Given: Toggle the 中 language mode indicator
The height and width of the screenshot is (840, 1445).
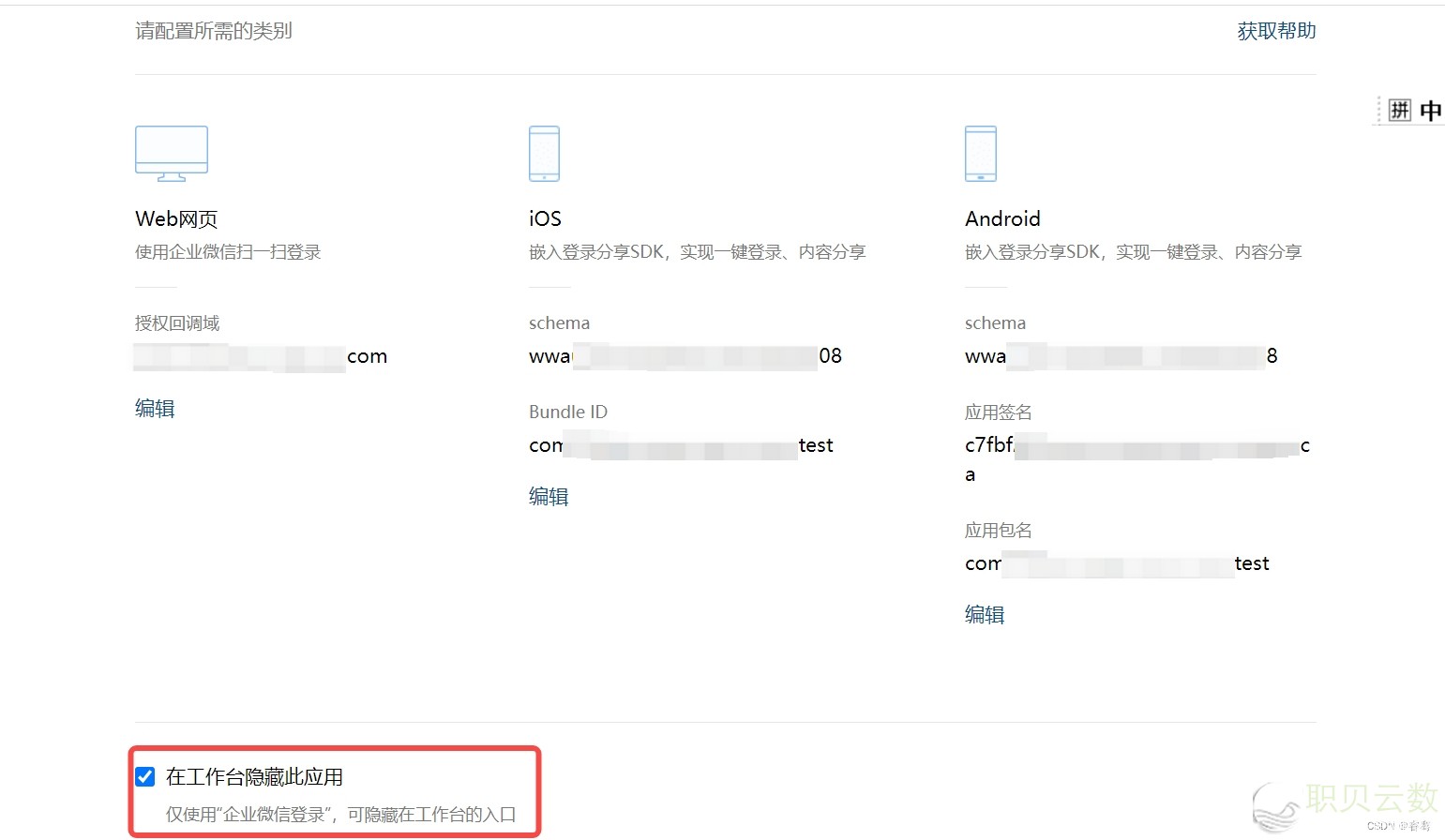Looking at the screenshot, I should (x=1430, y=111).
